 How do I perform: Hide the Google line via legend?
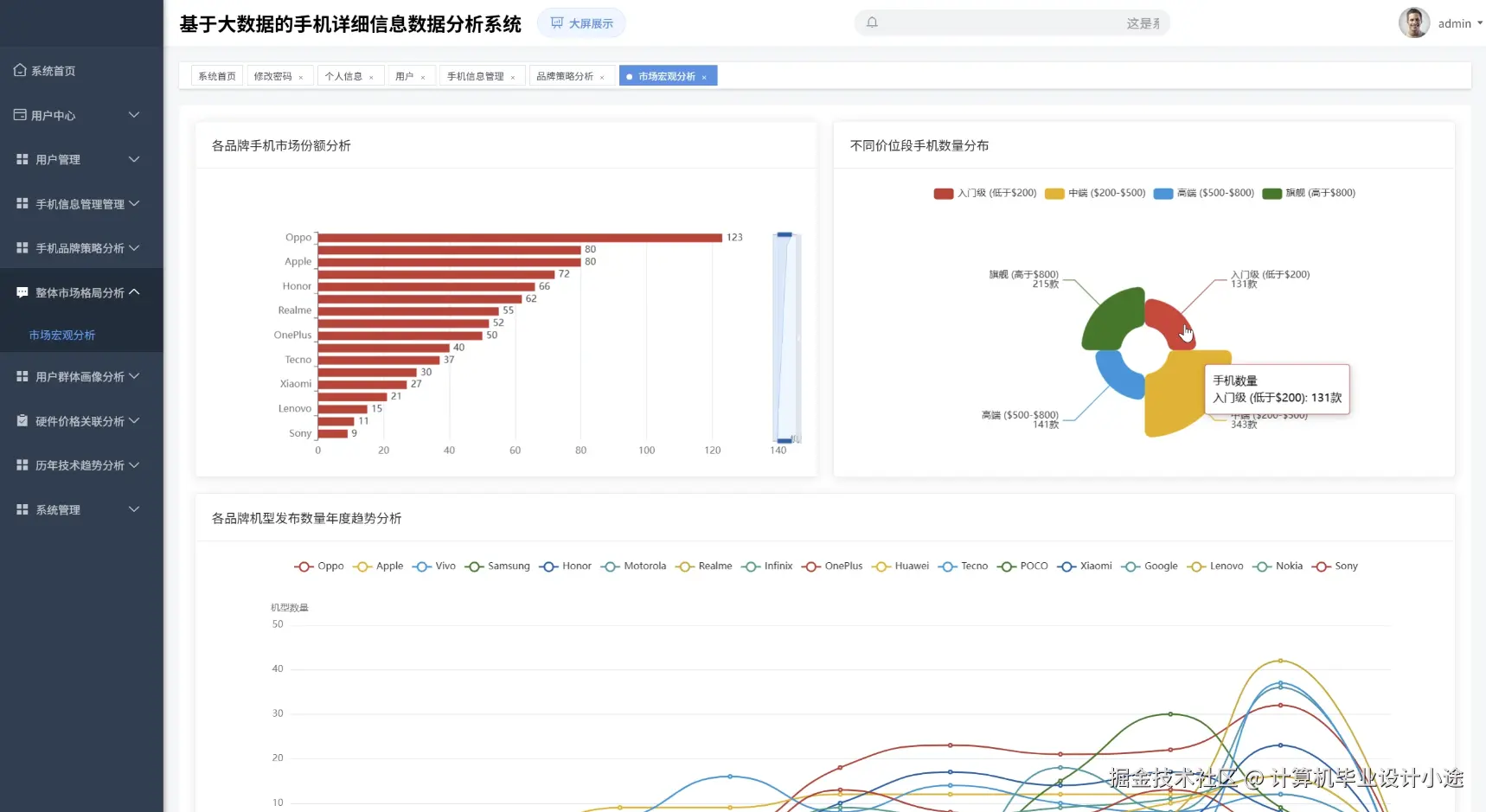(x=1150, y=566)
